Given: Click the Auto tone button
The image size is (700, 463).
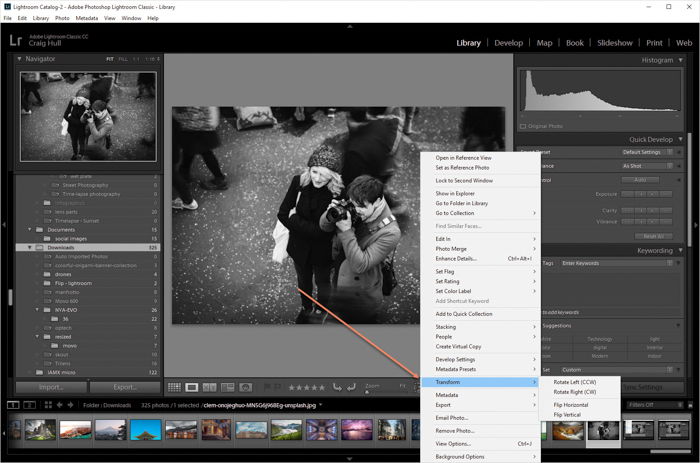Looking at the screenshot, I should (x=640, y=180).
